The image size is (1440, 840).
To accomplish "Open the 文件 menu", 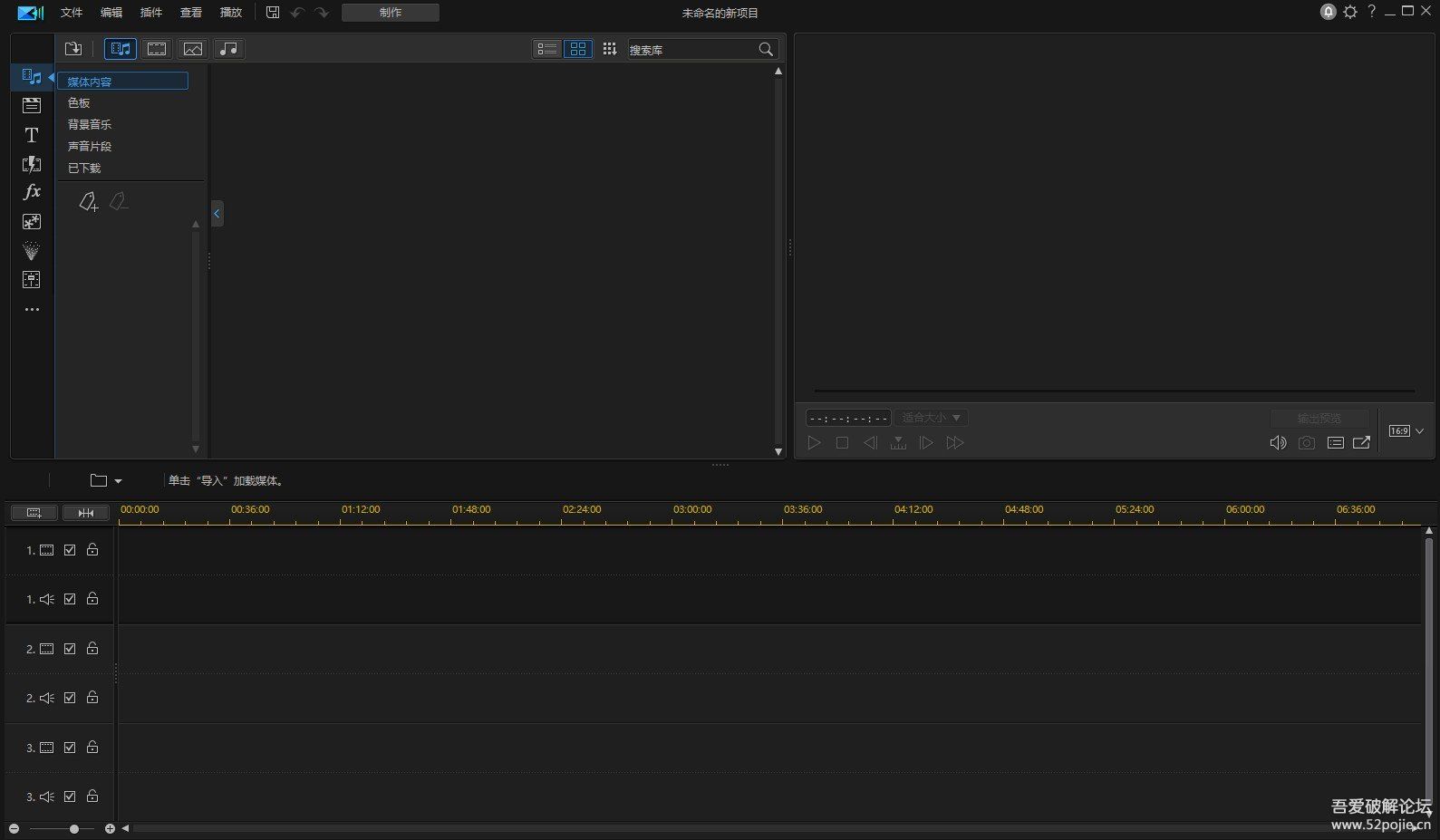I will coord(72,13).
